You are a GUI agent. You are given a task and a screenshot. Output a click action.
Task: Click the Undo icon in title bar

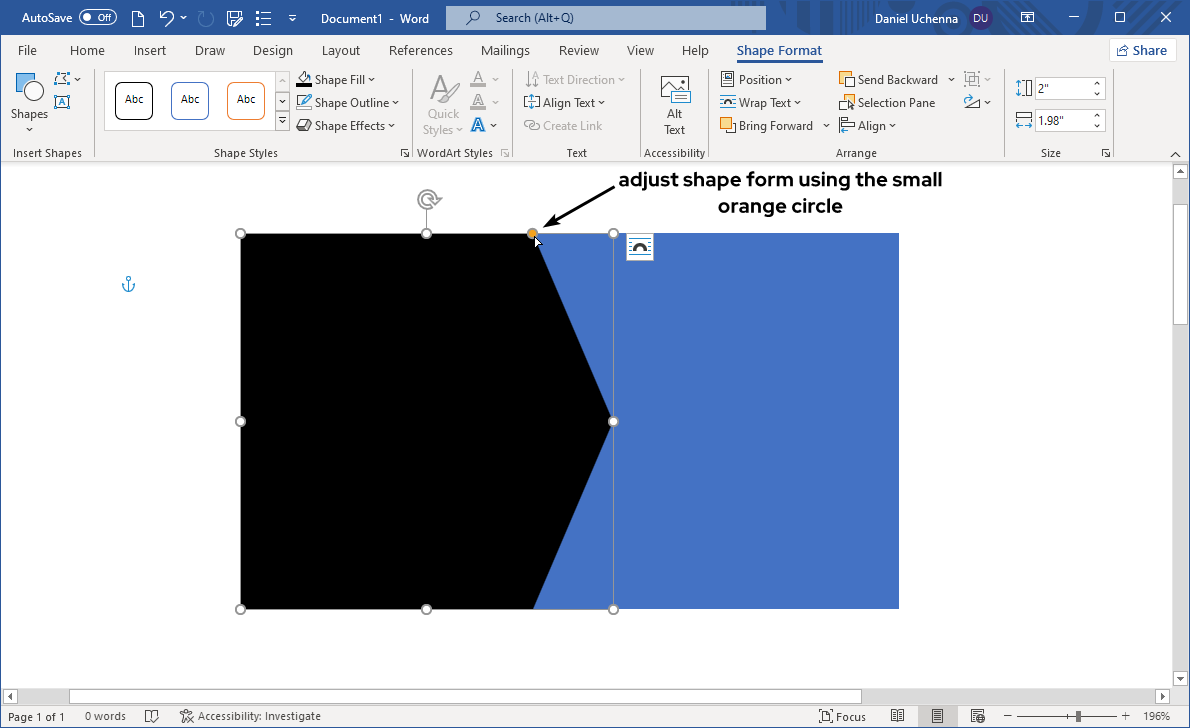pos(167,18)
